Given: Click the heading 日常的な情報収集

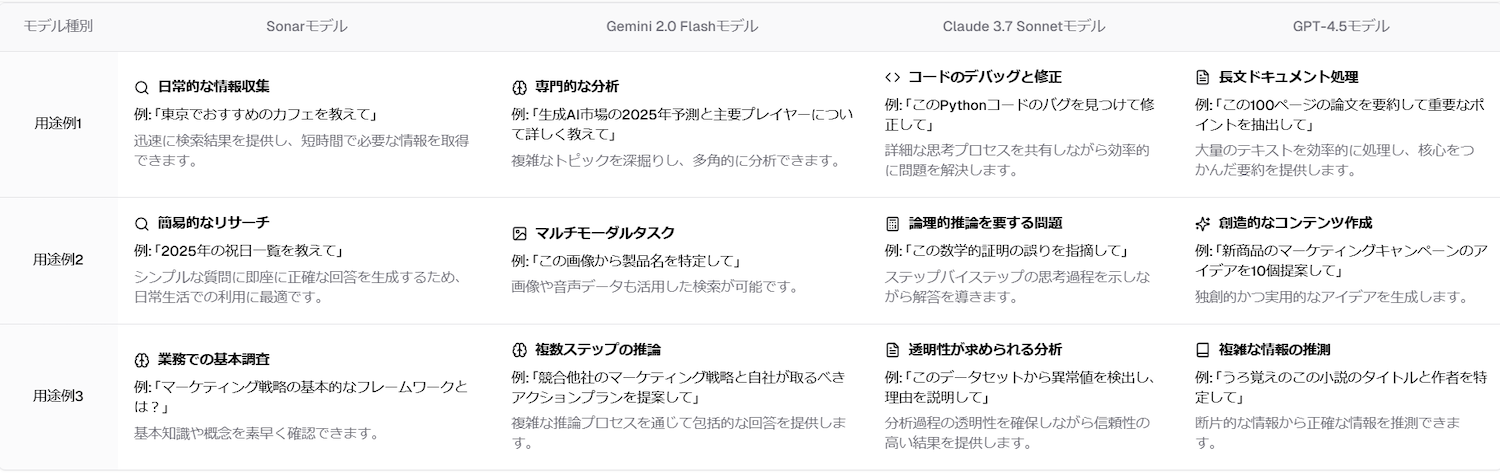Looking at the screenshot, I should (214, 87).
